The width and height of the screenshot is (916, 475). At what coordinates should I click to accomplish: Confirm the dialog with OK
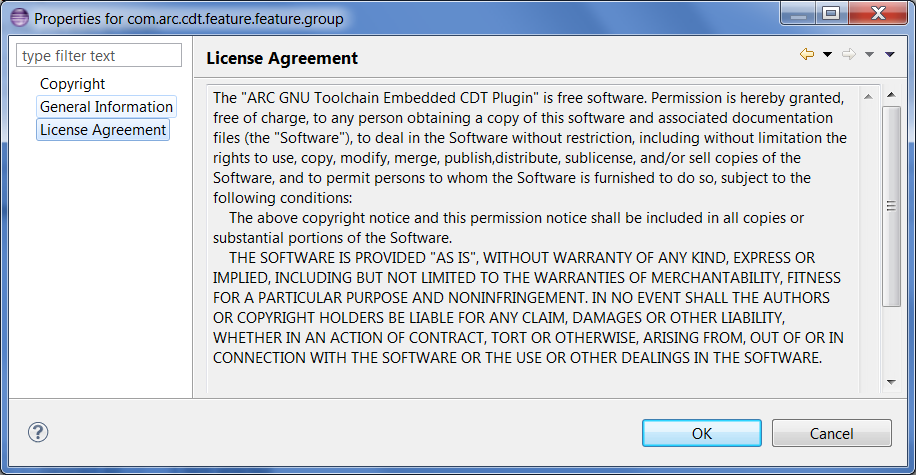click(702, 433)
